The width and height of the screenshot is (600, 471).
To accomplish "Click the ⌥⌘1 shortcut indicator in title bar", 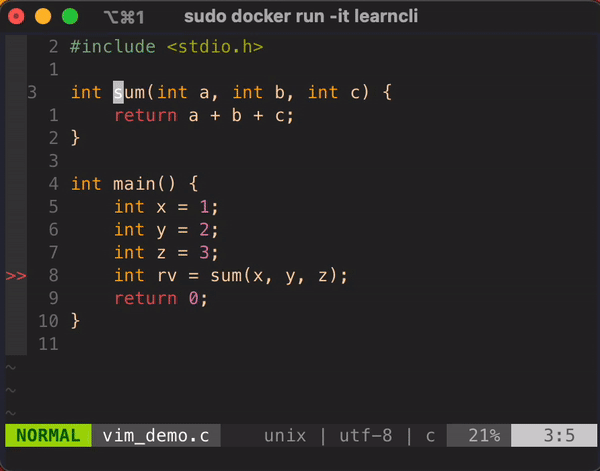I will (124, 17).
